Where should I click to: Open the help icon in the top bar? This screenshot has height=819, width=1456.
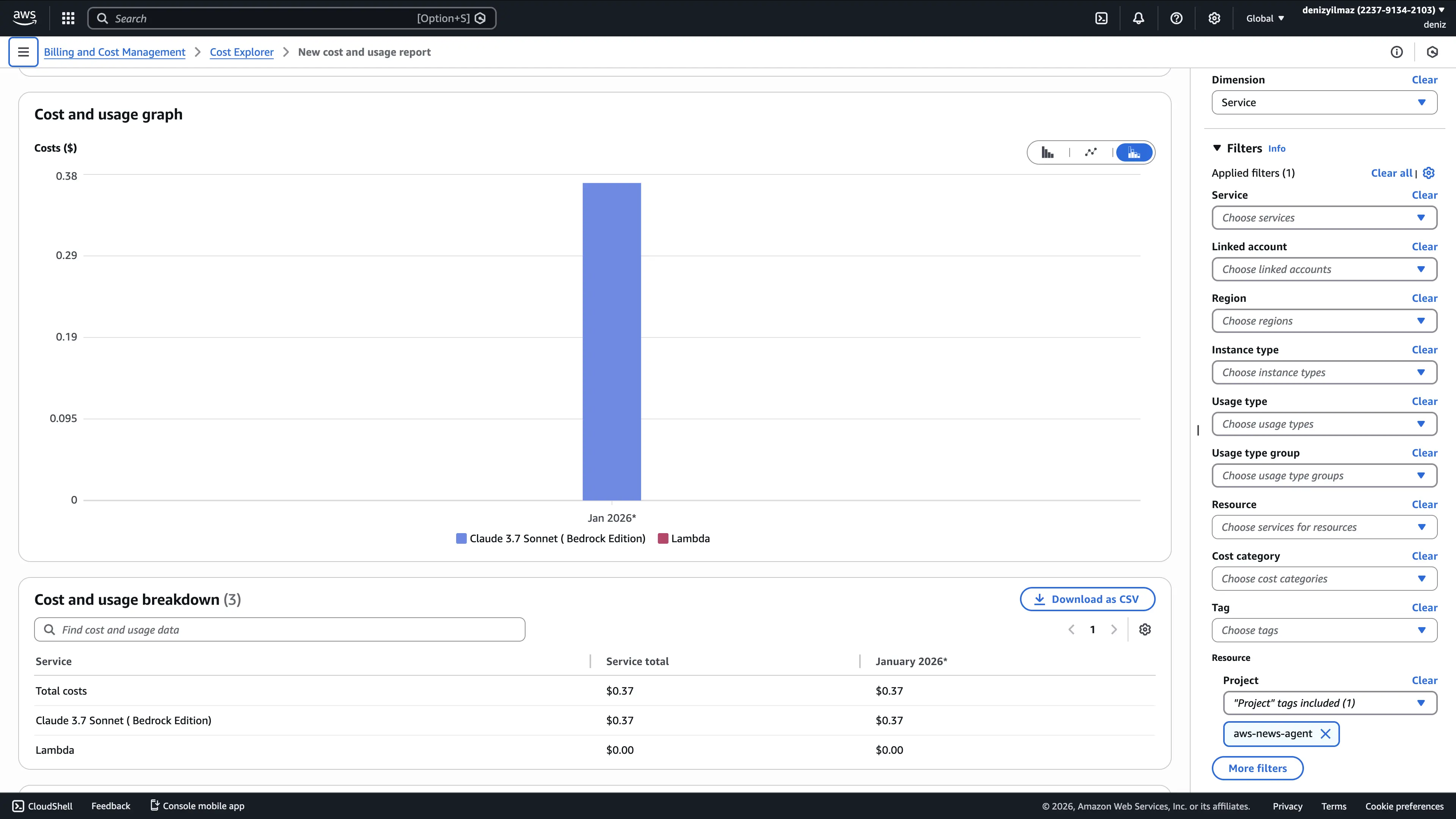[x=1177, y=18]
